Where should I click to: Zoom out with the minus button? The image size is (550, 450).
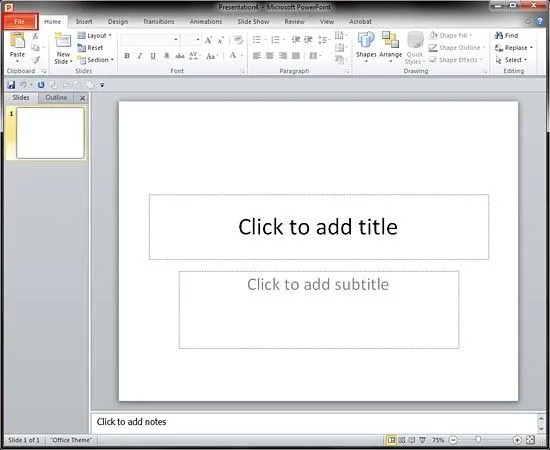tap(454, 440)
